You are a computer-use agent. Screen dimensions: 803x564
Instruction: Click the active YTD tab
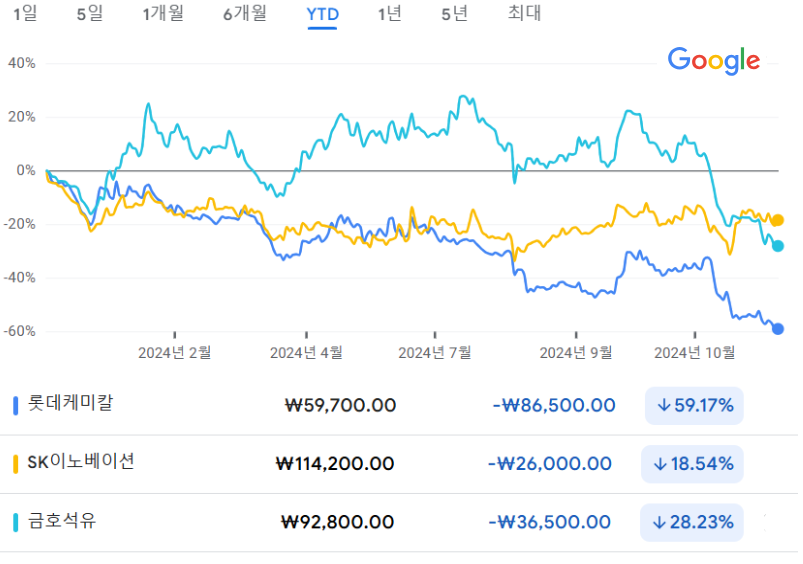click(x=323, y=14)
